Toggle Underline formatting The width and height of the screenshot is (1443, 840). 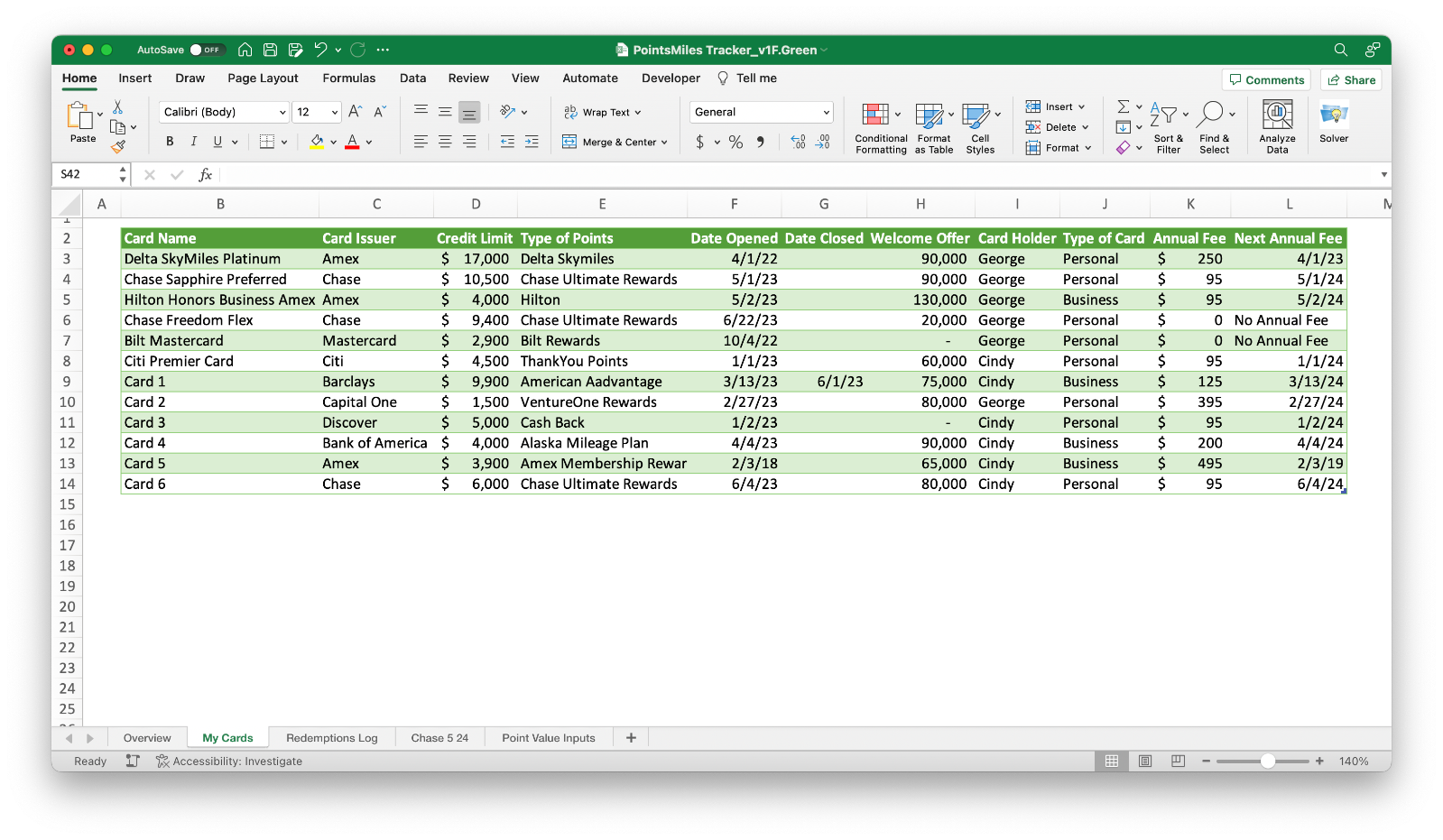(x=217, y=142)
